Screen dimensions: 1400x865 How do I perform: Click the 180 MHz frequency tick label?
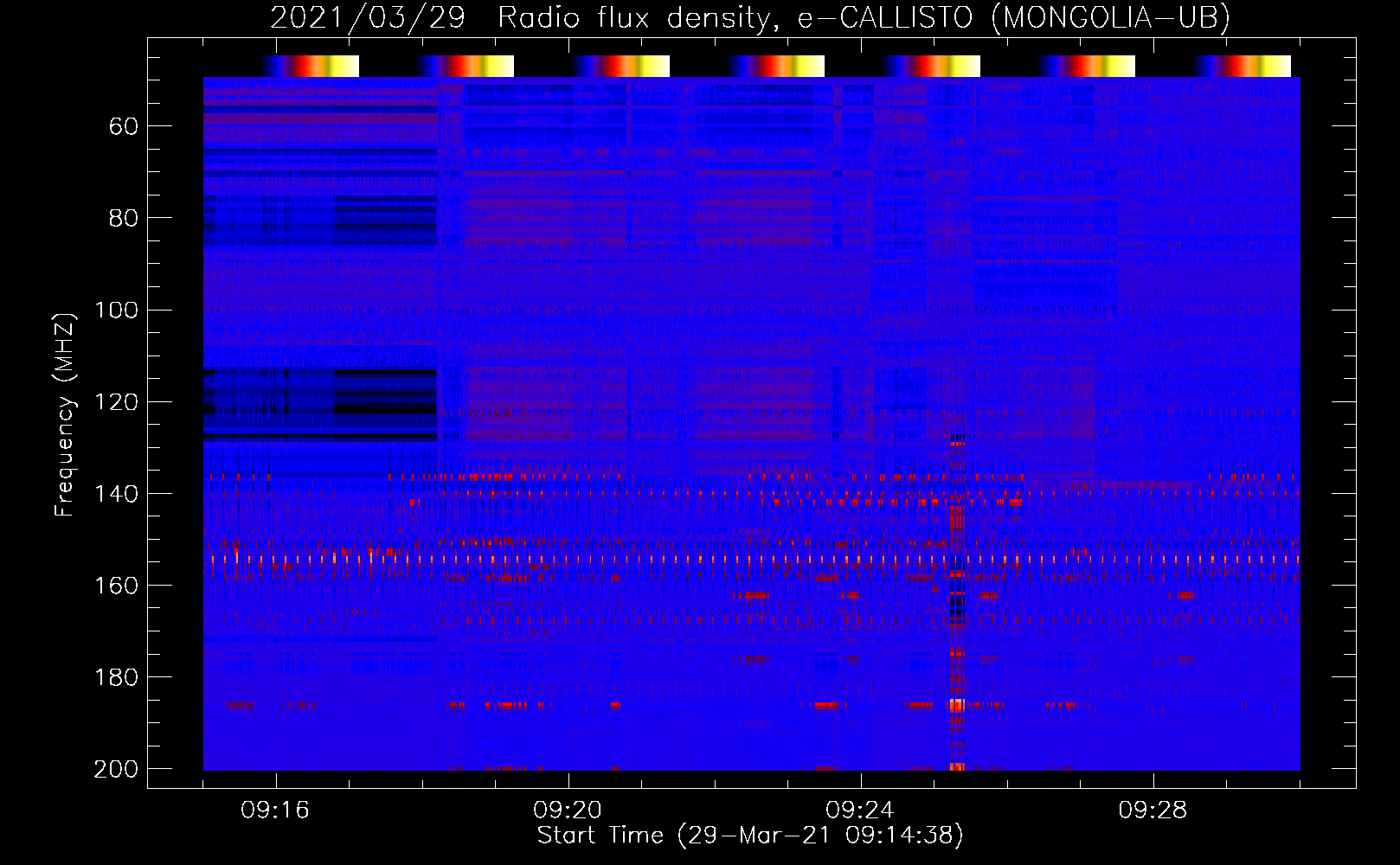[x=116, y=677]
